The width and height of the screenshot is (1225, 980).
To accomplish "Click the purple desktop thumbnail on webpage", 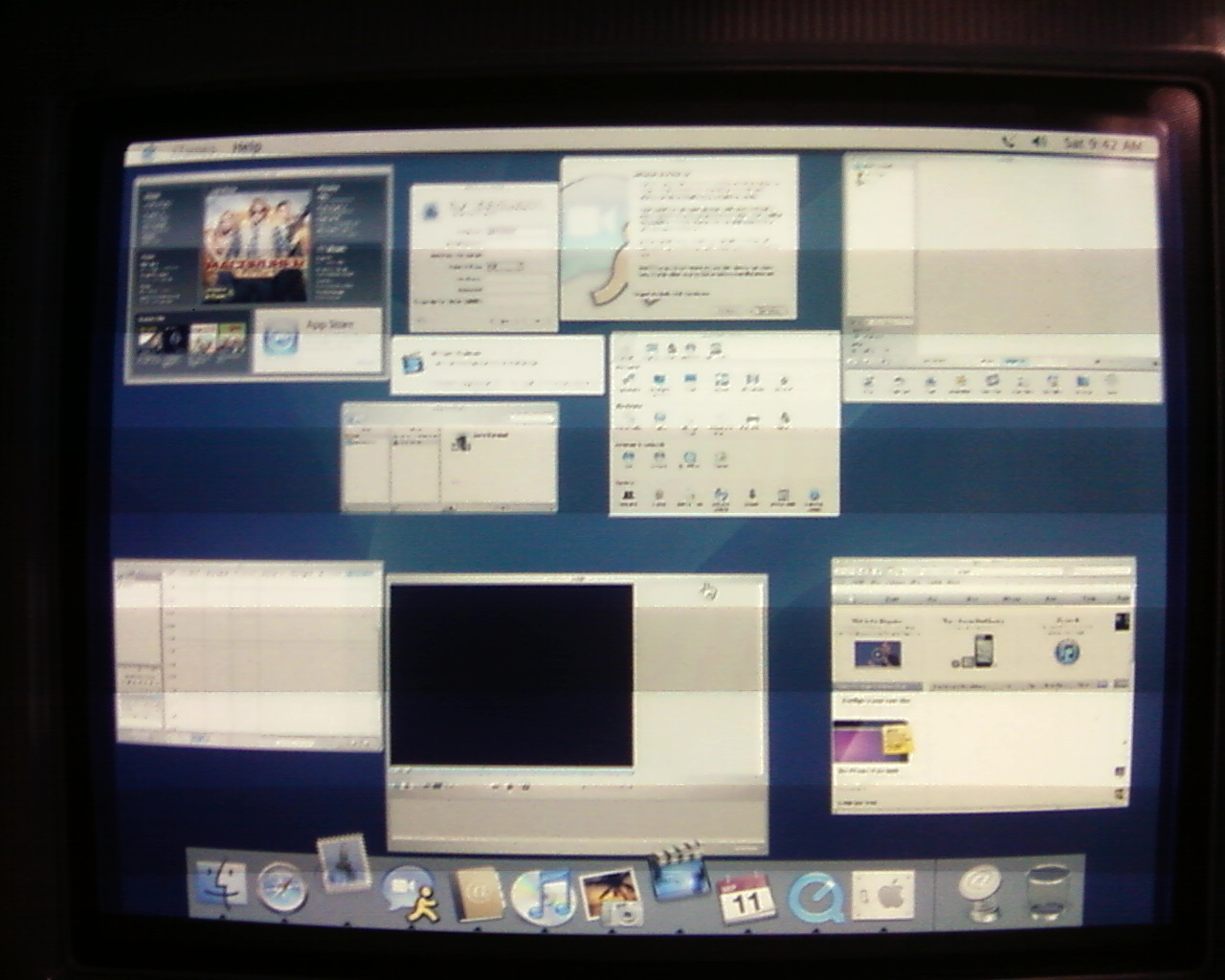I will coord(872,742).
